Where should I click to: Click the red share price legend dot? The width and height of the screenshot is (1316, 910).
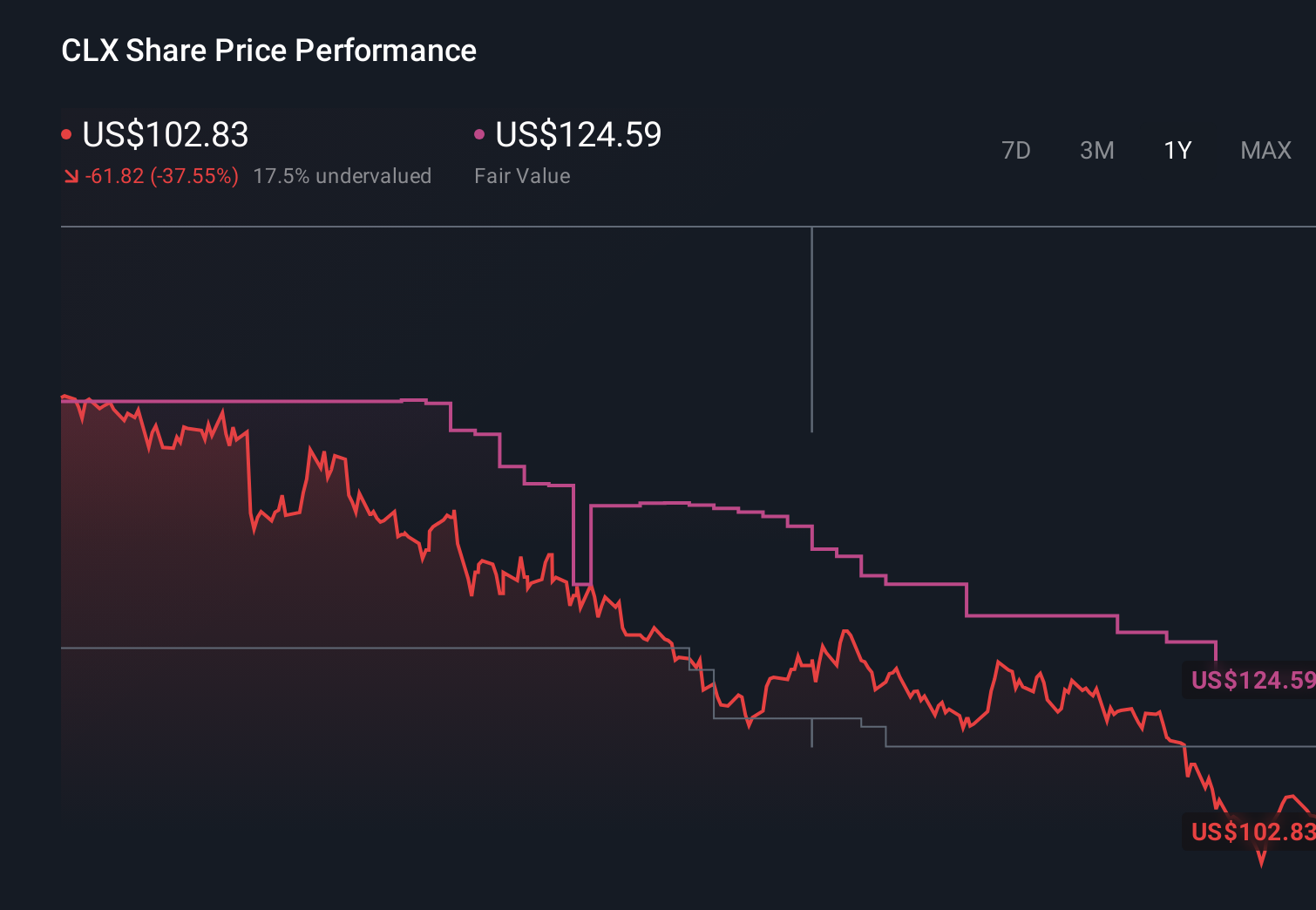pyautogui.click(x=66, y=132)
